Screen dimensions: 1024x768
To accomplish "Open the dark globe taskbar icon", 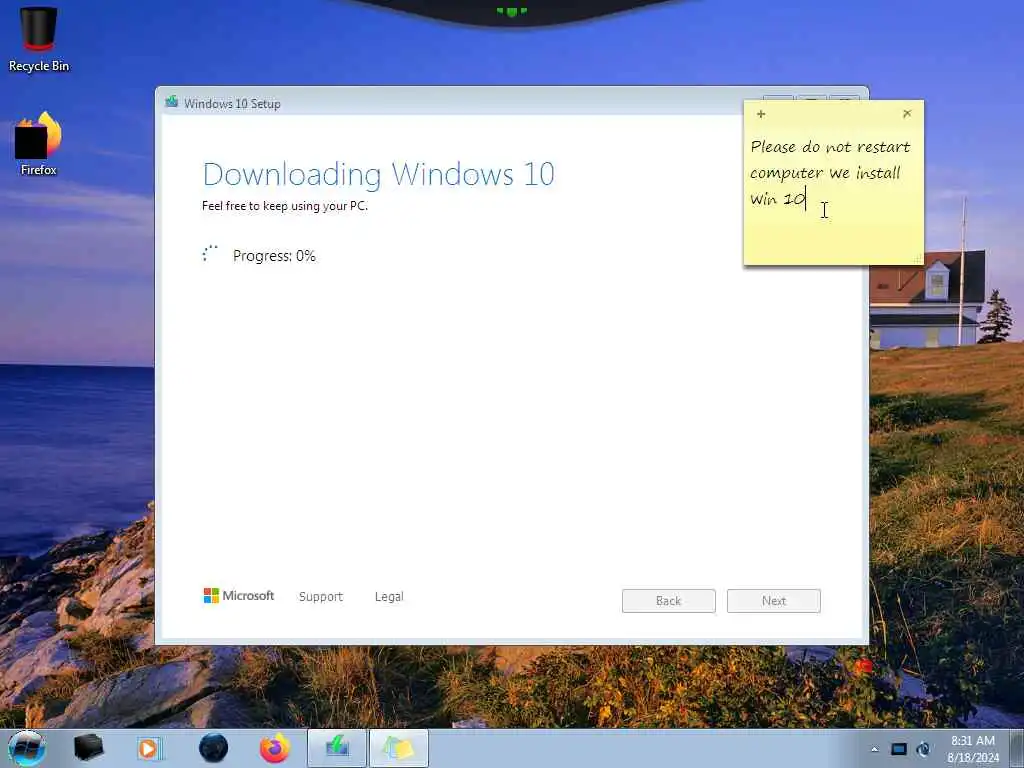I will pos(214,748).
